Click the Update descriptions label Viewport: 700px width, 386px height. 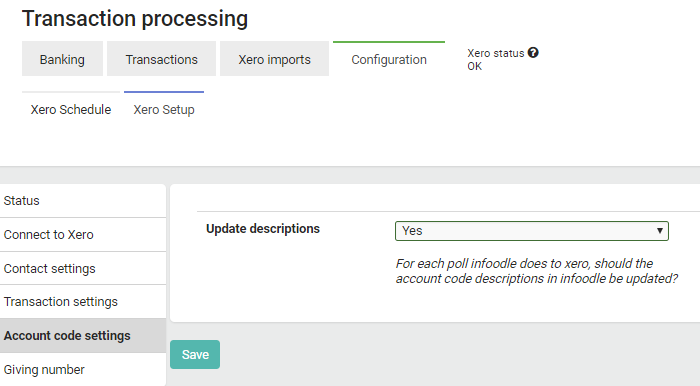point(263,228)
